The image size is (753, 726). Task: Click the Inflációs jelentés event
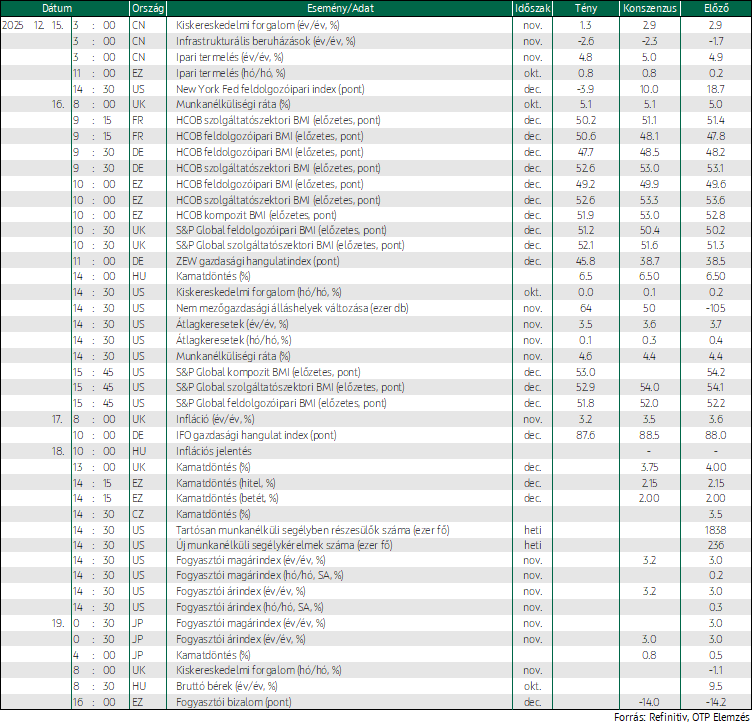214,451
